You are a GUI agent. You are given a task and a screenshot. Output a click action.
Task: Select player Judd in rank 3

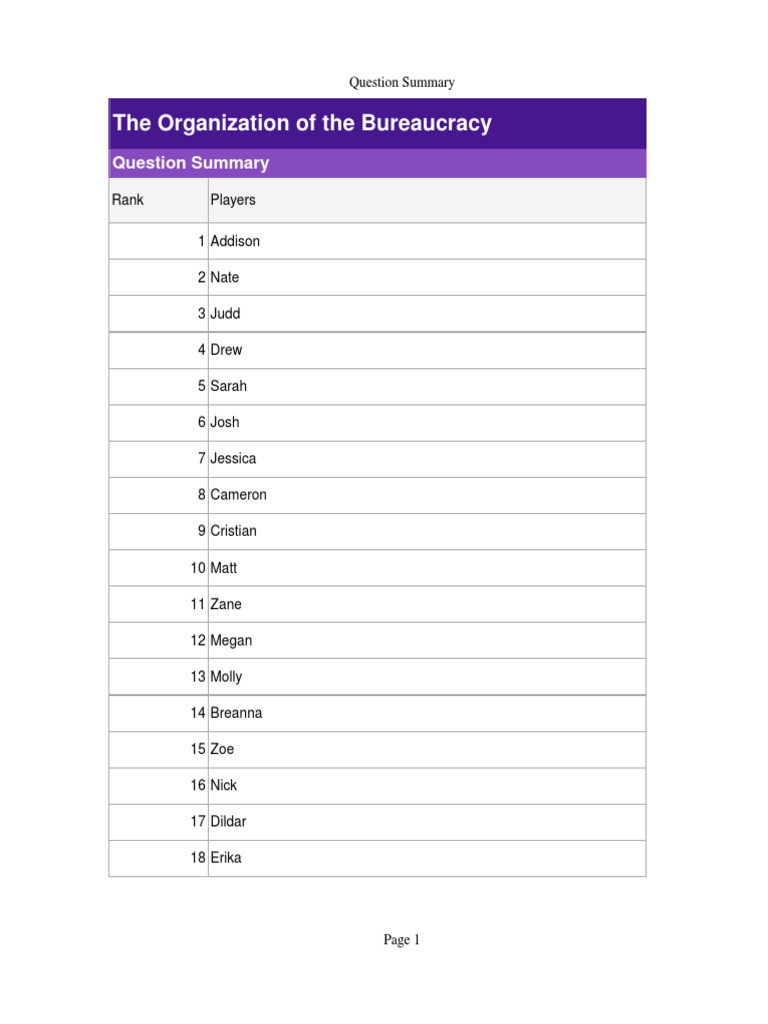click(225, 313)
